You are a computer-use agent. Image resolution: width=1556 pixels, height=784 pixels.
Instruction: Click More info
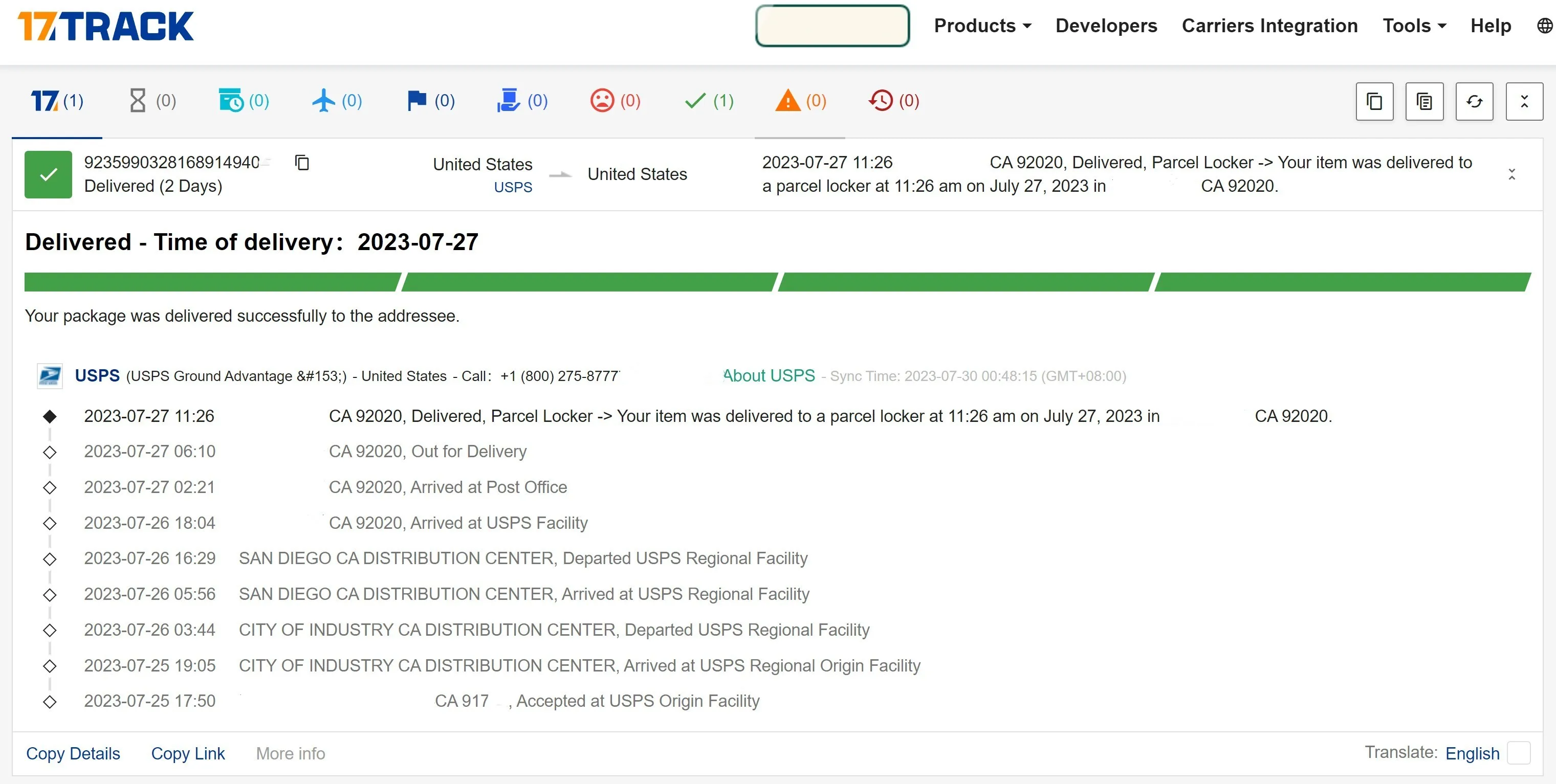[291, 753]
